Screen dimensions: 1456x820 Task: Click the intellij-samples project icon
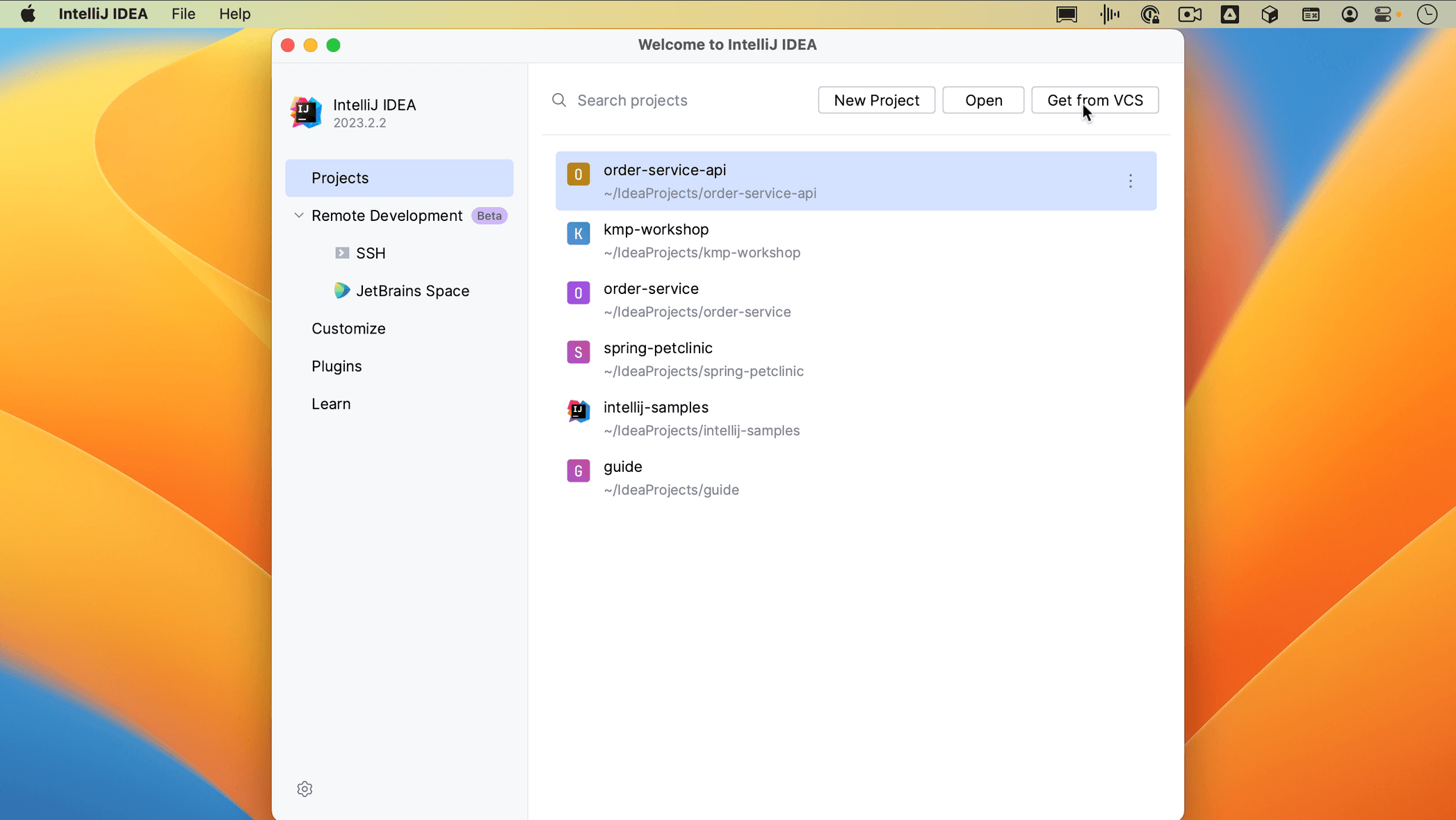(578, 411)
